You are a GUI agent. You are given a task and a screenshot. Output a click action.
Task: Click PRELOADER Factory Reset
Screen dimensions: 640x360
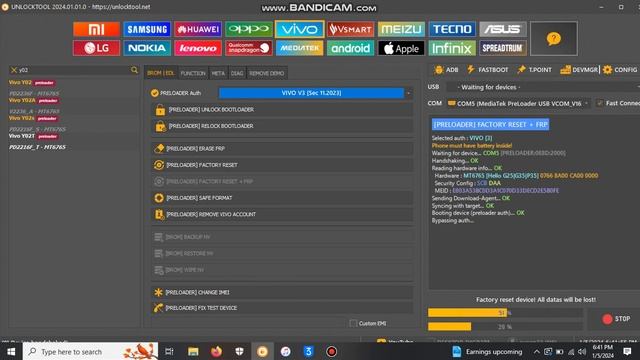[282, 165]
